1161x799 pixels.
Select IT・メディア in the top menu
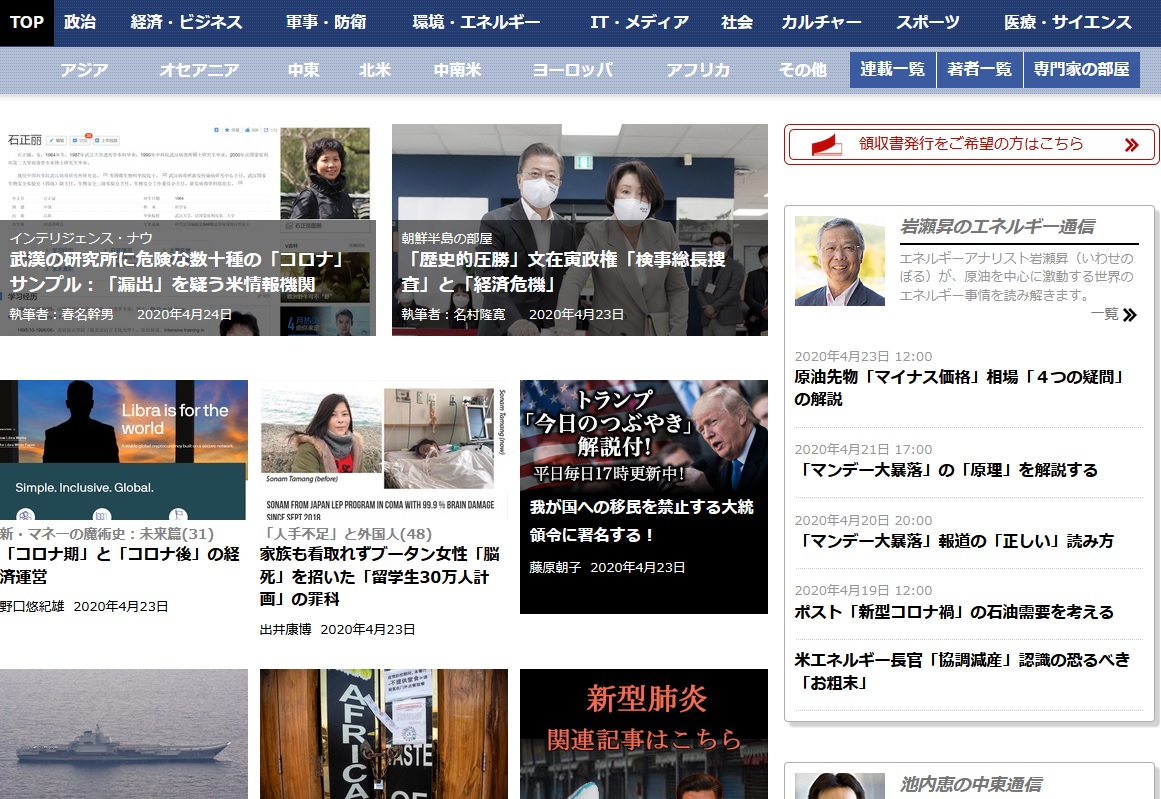pos(639,22)
